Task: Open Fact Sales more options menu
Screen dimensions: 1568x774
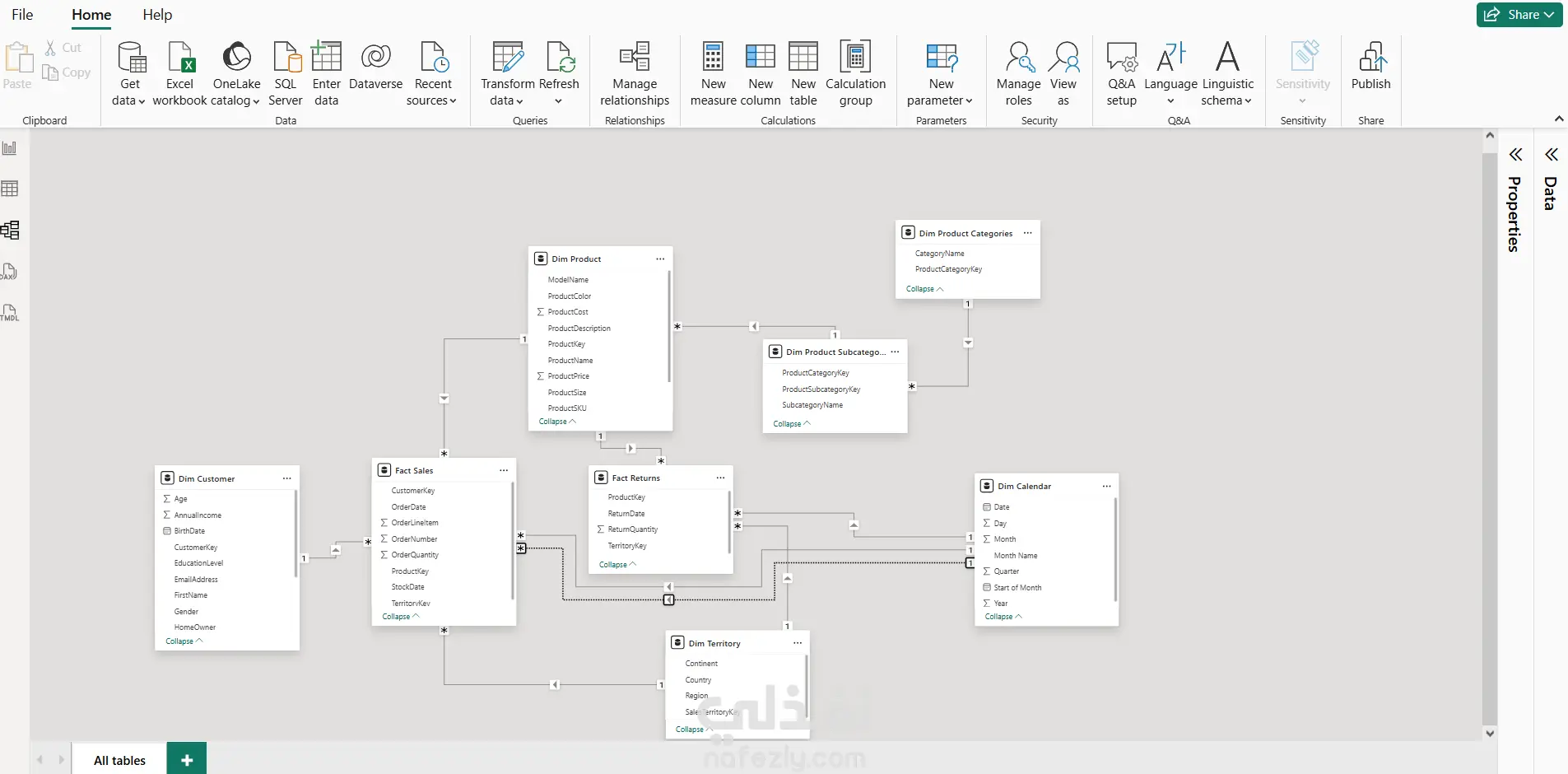Action: coord(504,470)
